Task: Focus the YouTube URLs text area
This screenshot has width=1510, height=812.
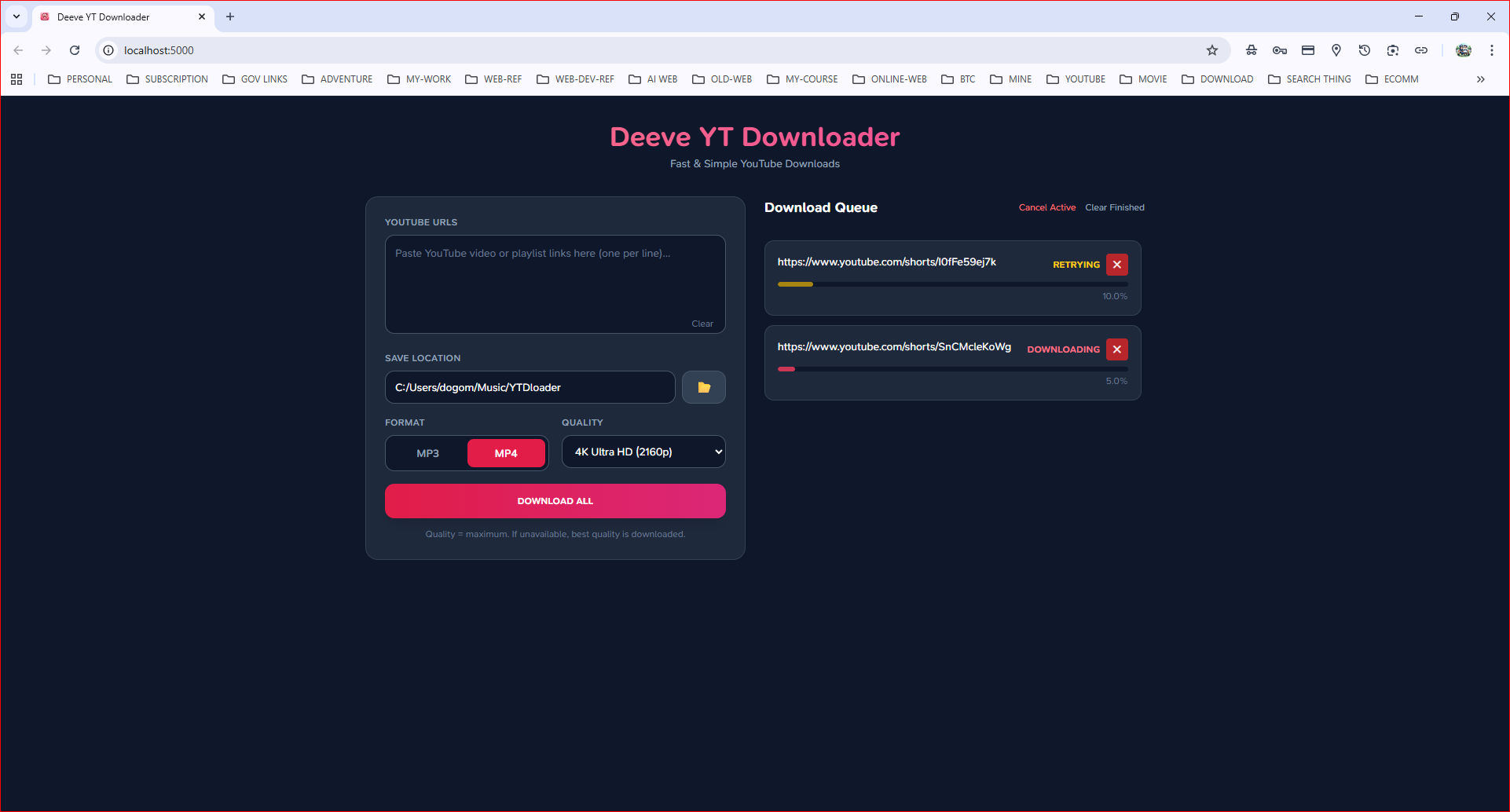Action: pyautogui.click(x=555, y=284)
